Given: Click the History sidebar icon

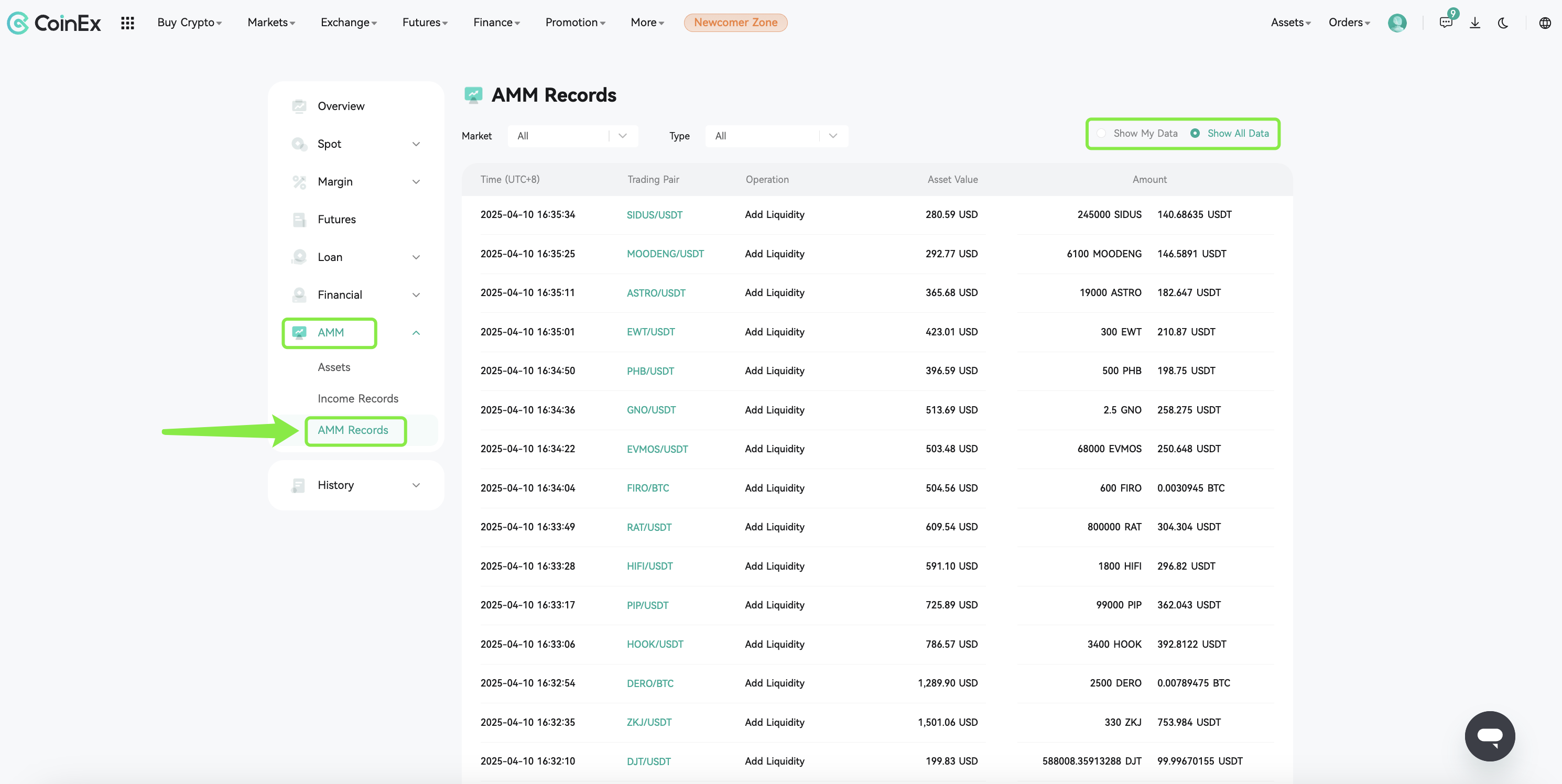Looking at the screenshot, I should (x=299, y=485).
